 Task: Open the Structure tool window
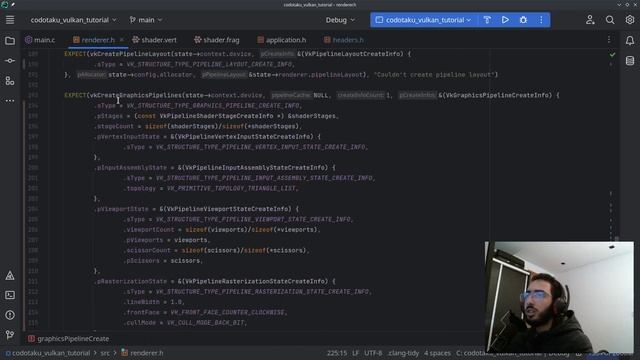[10, 81]
